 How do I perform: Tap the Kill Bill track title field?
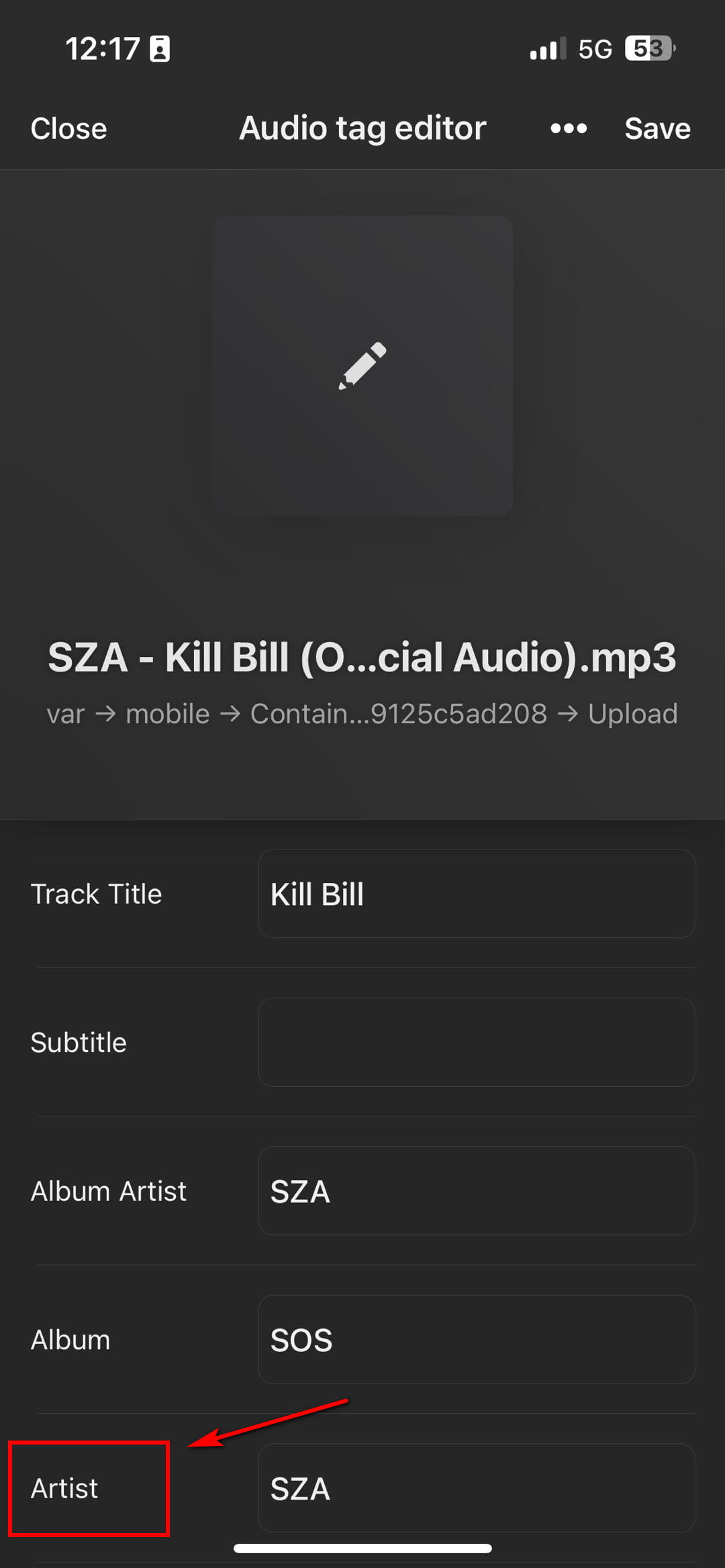[x=476, y=894]
